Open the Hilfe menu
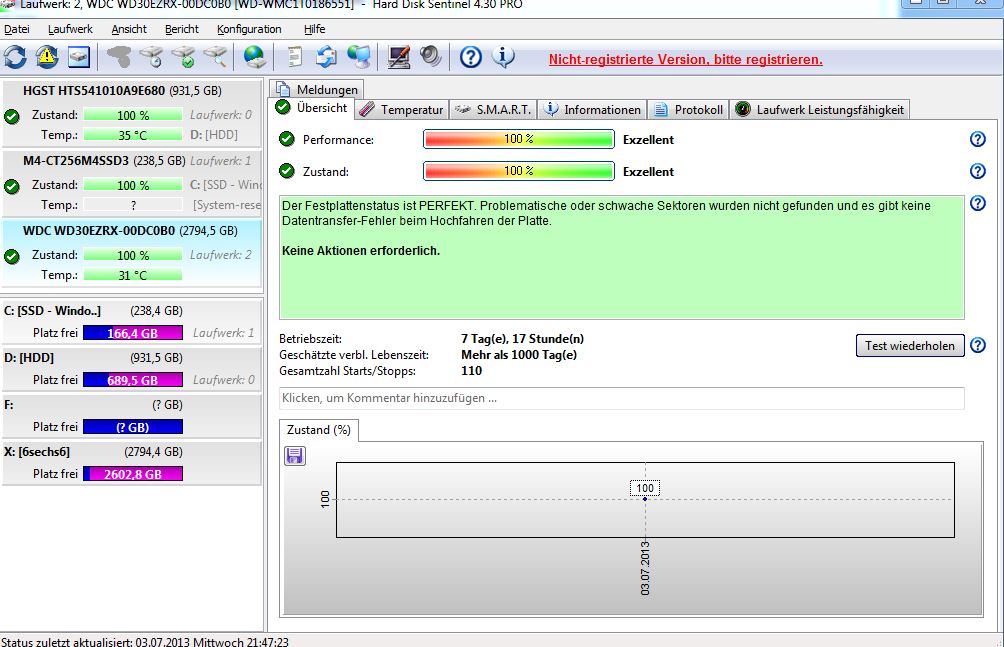Viewport: 1004px width, 647px height. tap(314, 29)
